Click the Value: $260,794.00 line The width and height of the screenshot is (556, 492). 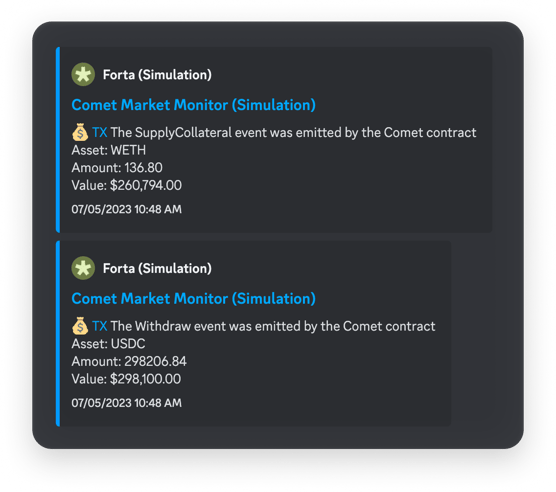(127, 185)
